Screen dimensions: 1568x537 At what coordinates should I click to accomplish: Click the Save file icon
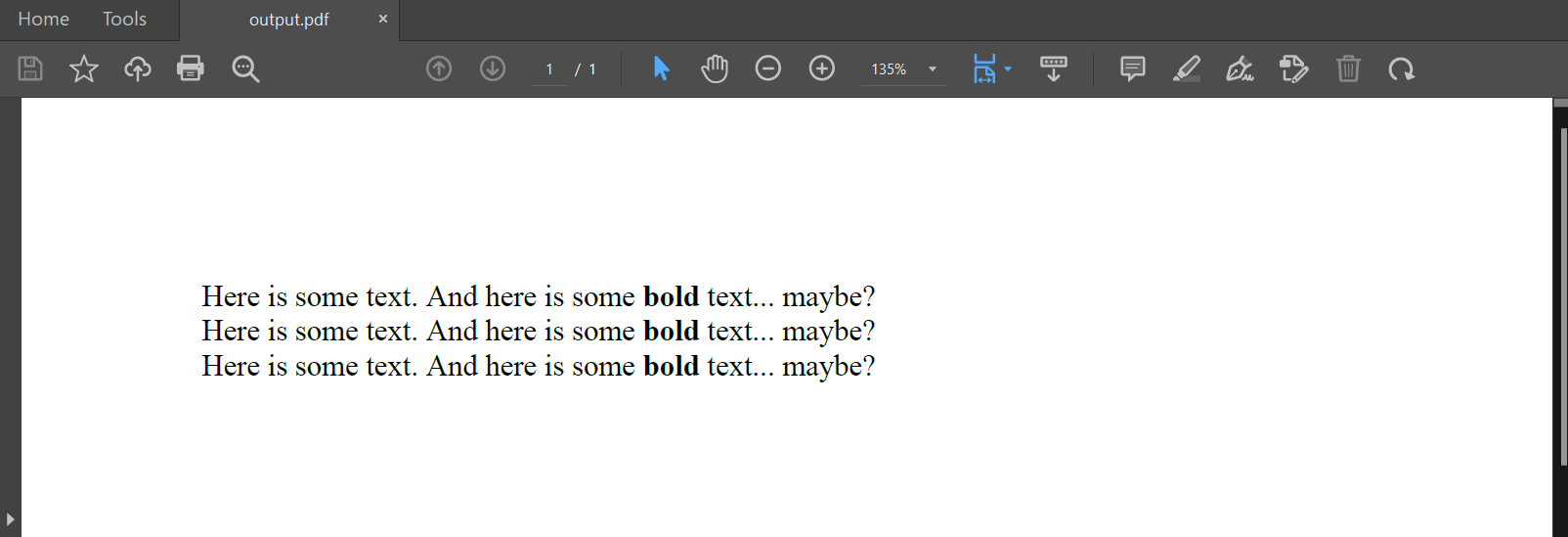coord(30,68)
